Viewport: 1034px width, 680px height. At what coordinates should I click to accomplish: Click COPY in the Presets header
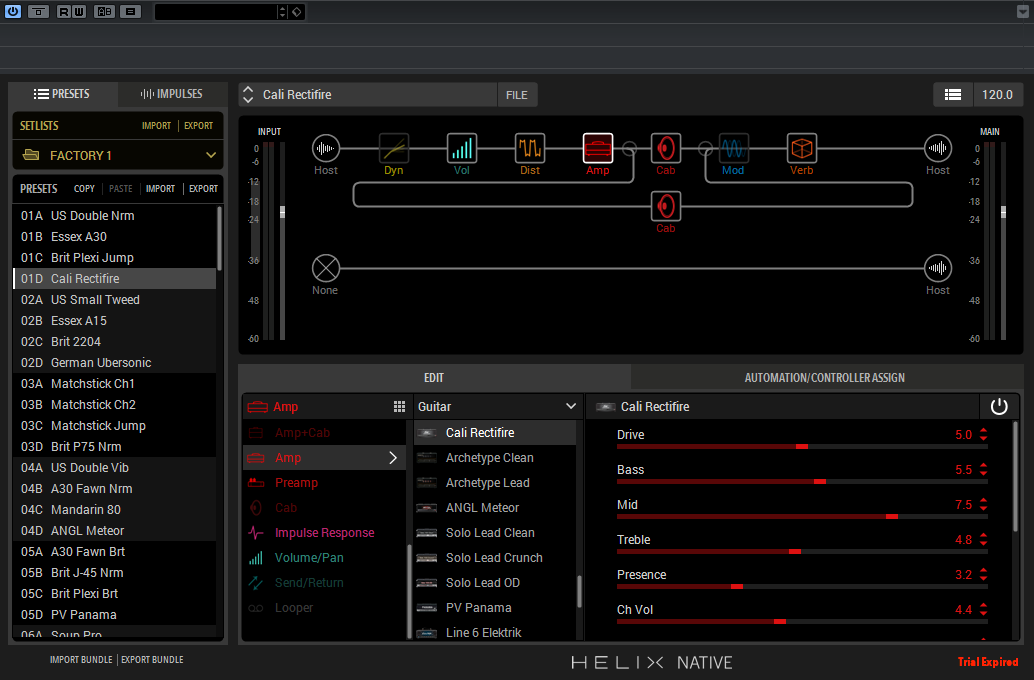pos(84,189)
